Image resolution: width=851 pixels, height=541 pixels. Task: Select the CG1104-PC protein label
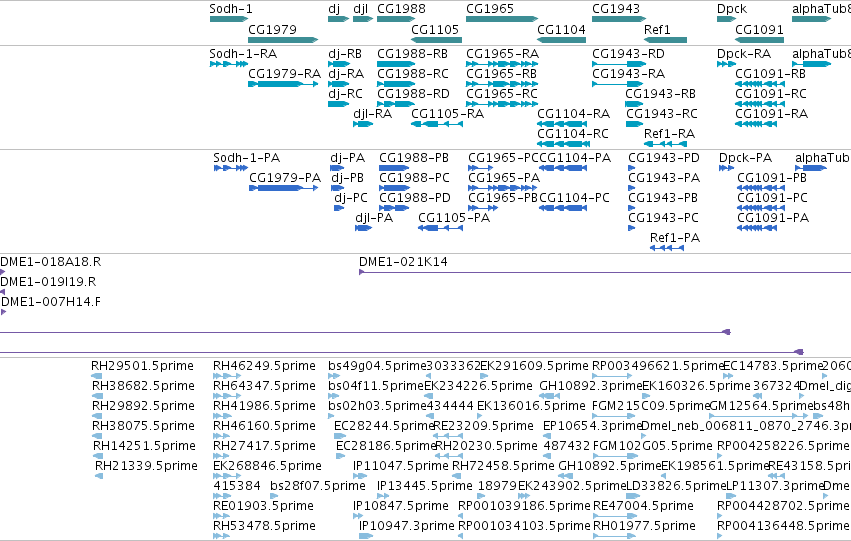(x=574, y=198)
